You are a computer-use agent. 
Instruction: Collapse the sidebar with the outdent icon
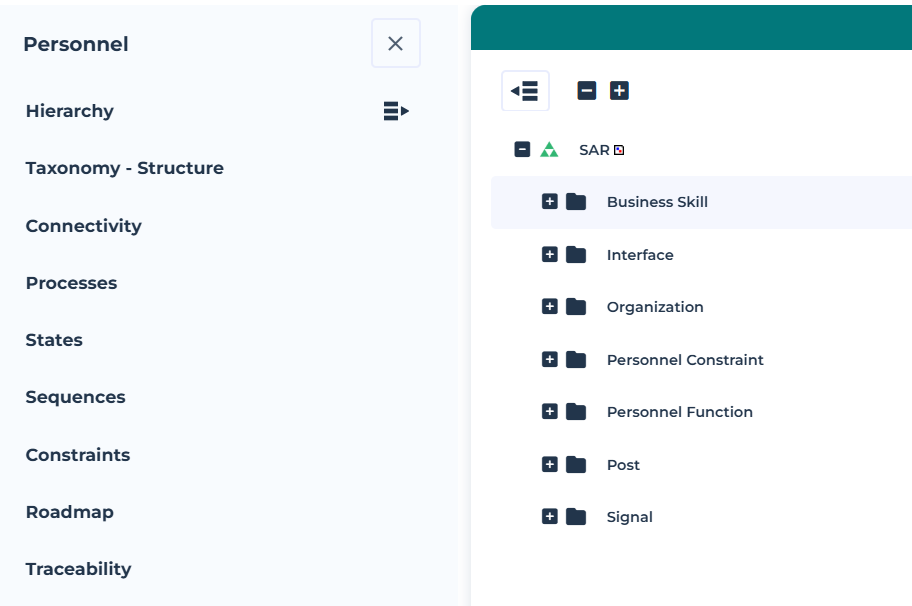click(525, 91)
